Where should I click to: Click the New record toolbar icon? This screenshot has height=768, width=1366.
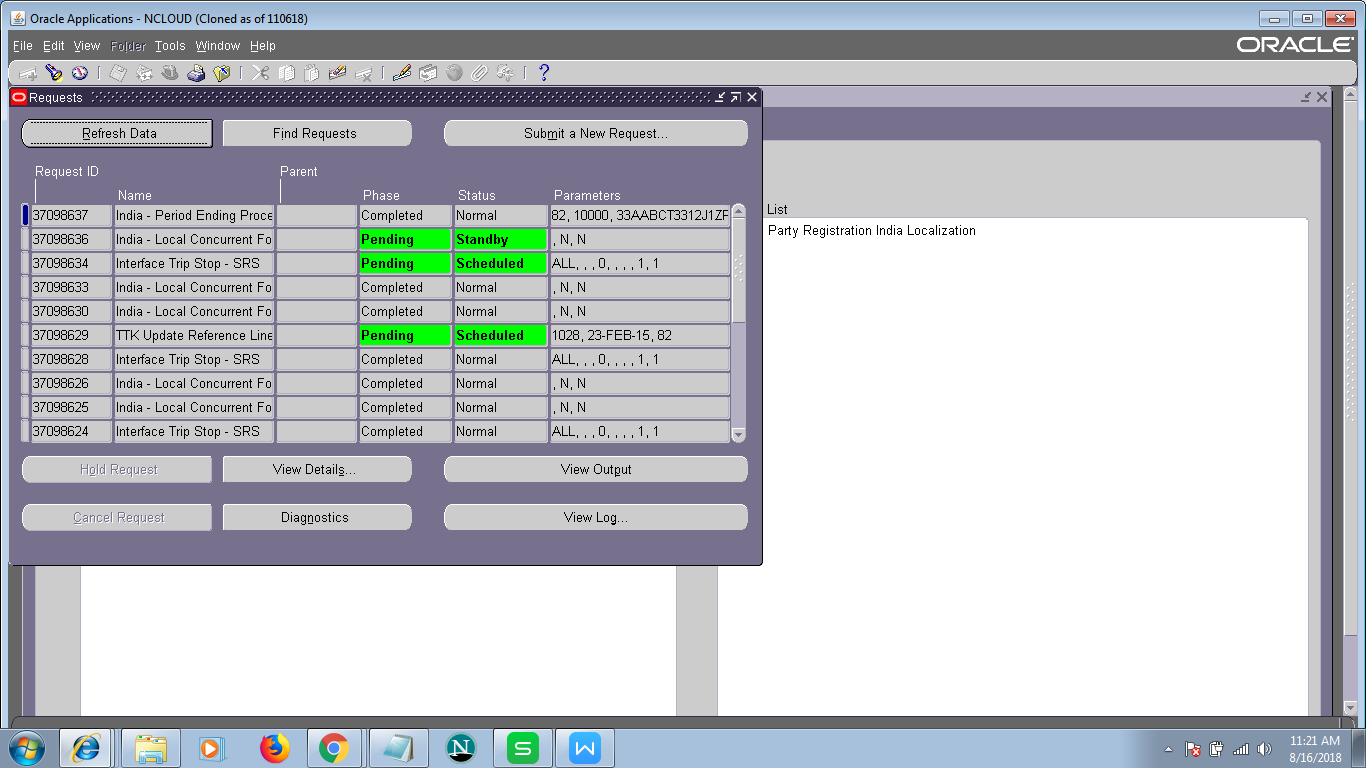tap(28, 73)
